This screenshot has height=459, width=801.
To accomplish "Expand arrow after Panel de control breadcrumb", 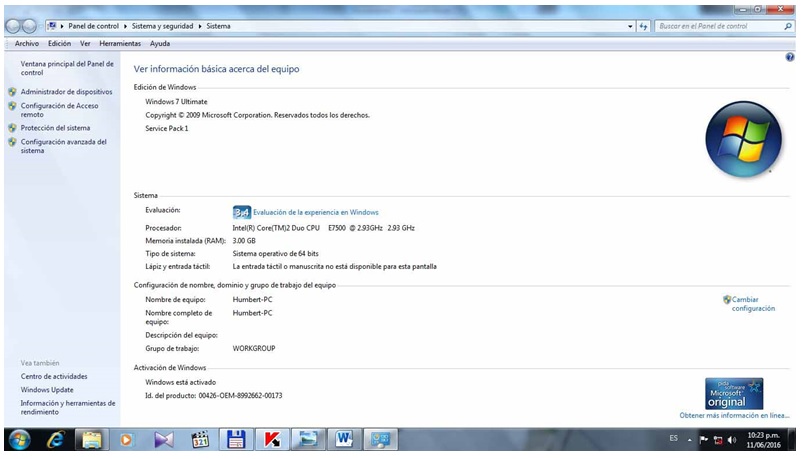I will coord(125,26).
